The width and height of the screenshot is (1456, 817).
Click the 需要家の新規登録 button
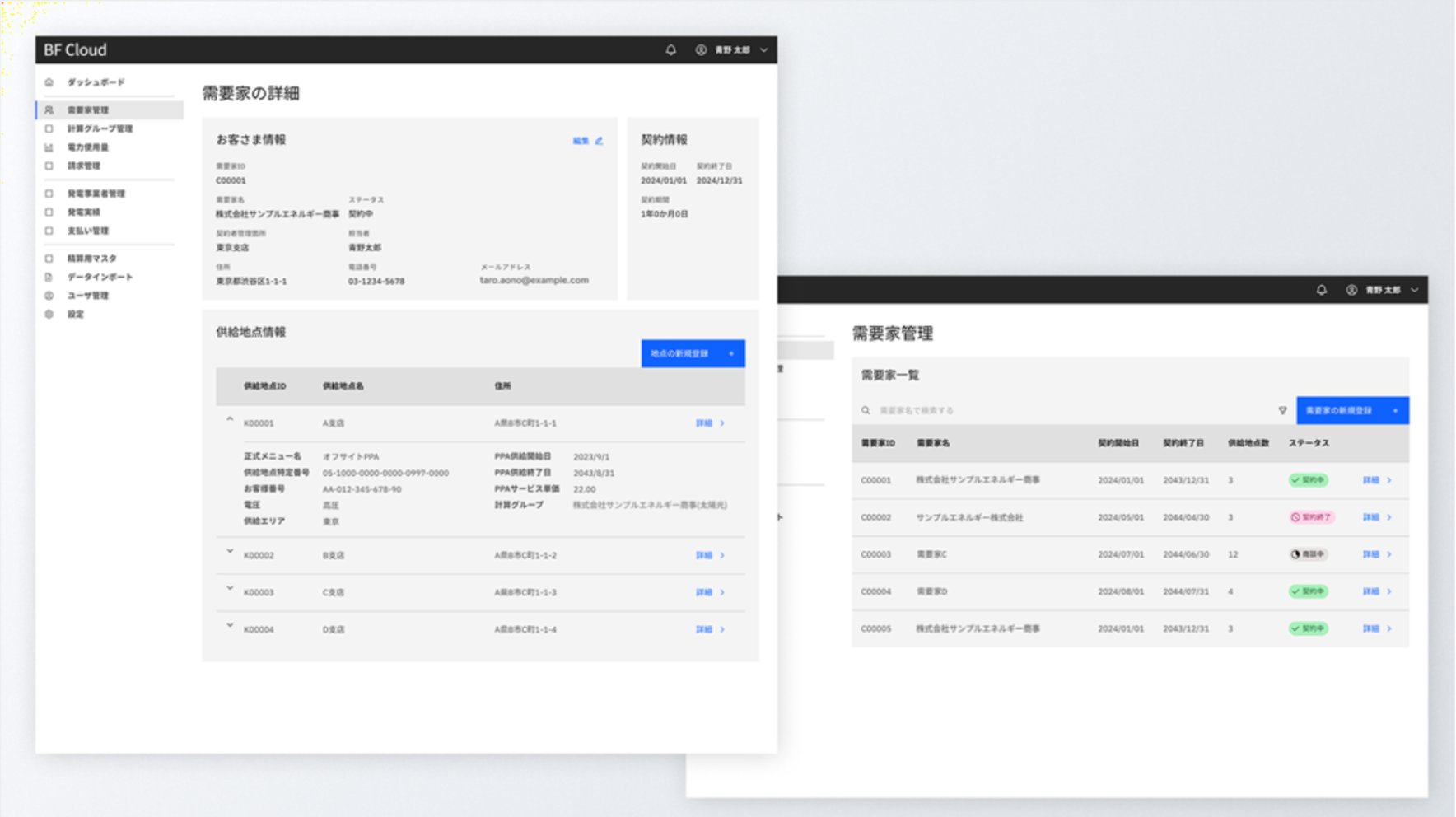click(x=1352, y=409)
